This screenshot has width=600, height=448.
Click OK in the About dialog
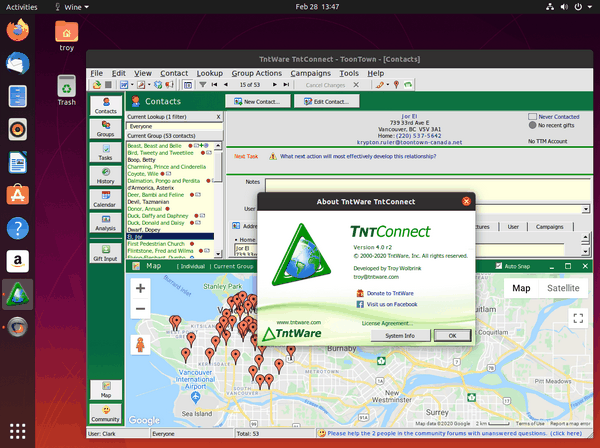click(x=452, y=336)
